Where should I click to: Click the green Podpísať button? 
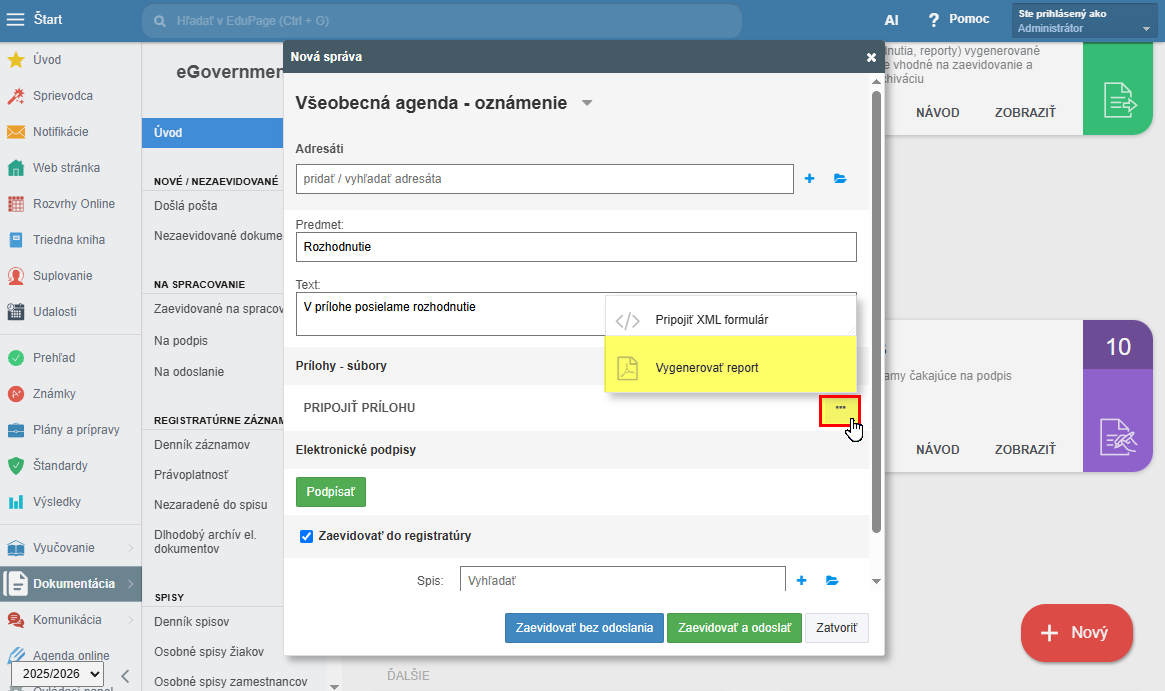tap(331, 491)
